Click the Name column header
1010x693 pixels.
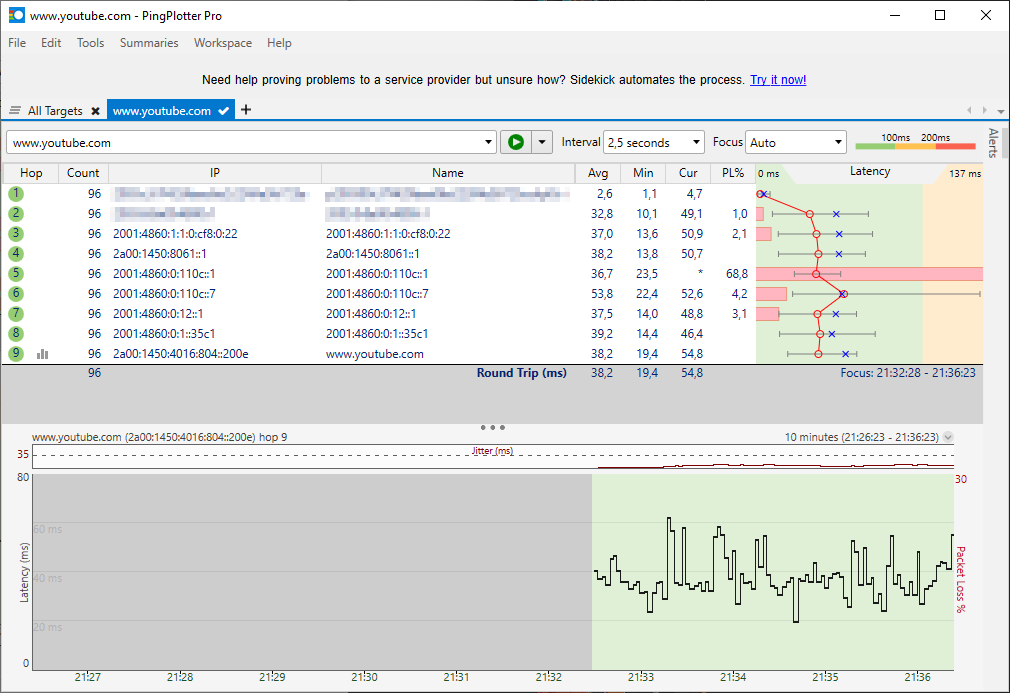click(448, 173)
